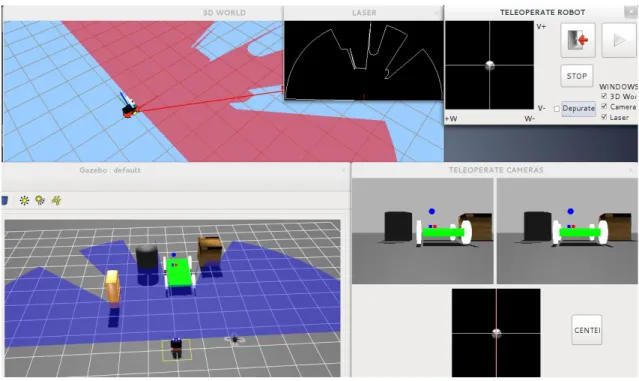The image size is (639, 381).
Task: Select the small robot with yellow selection box
Action: (176, 349)
